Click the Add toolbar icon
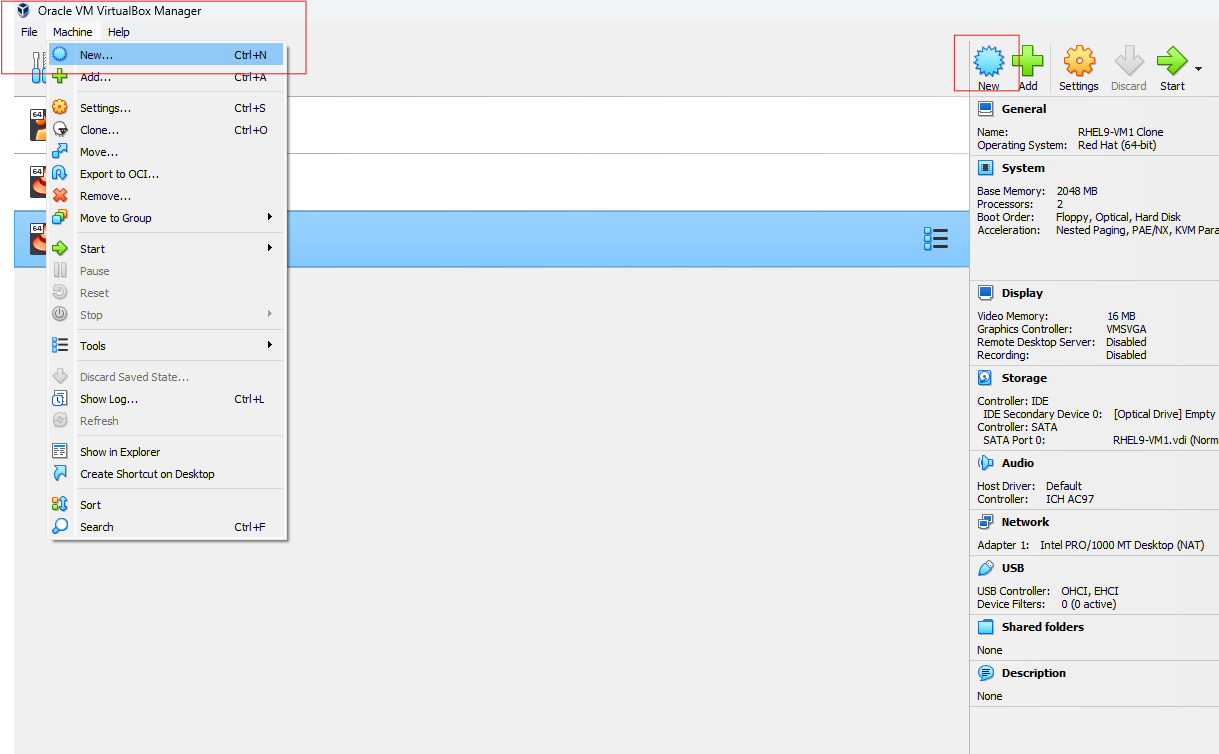Image resolution: width=1219 pixels, height=754 pixels. pyautogui.click(x=1028, y=62)
